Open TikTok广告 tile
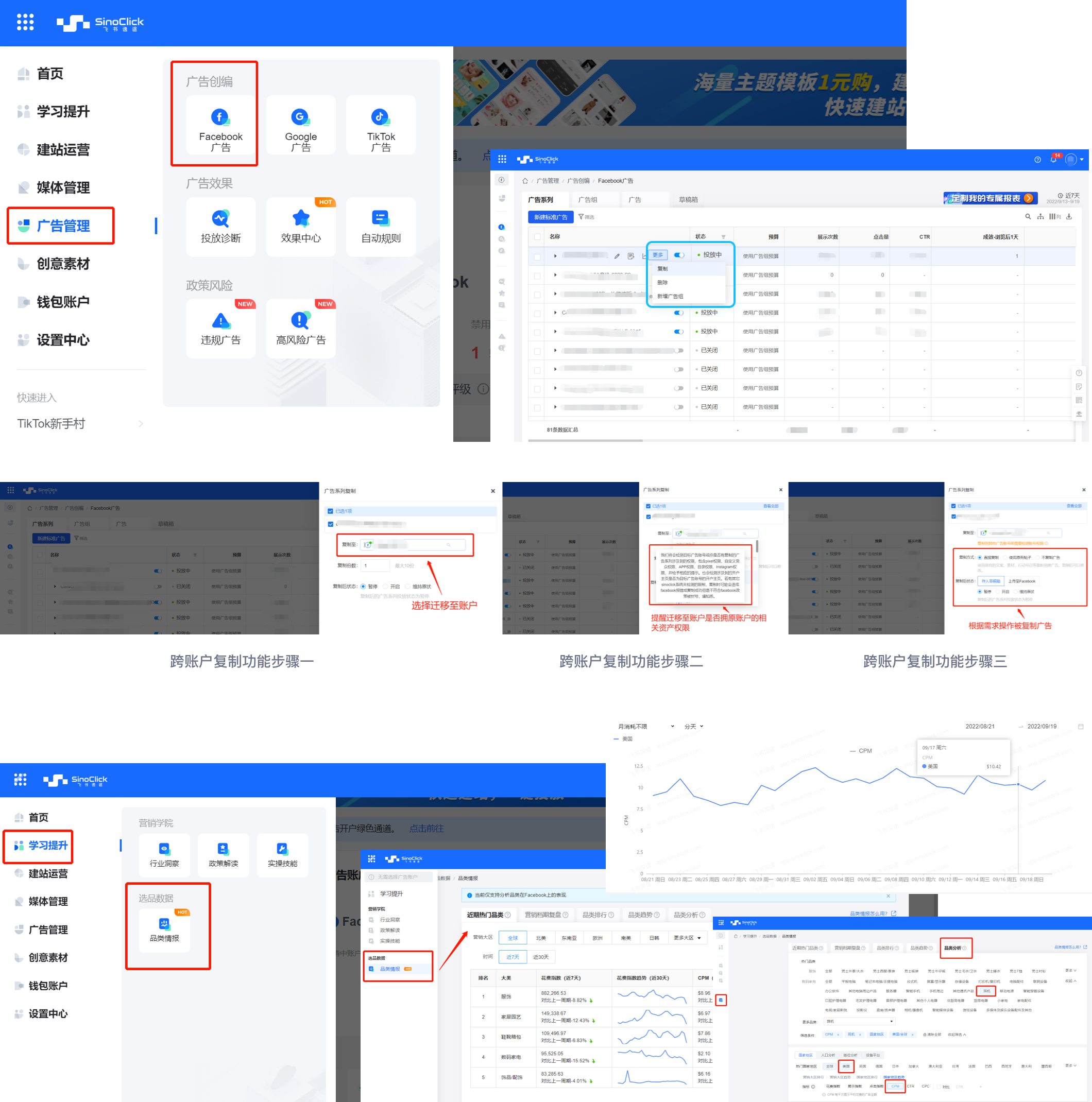Viewport: 1092px width, 1102px height. coord(381,125)
